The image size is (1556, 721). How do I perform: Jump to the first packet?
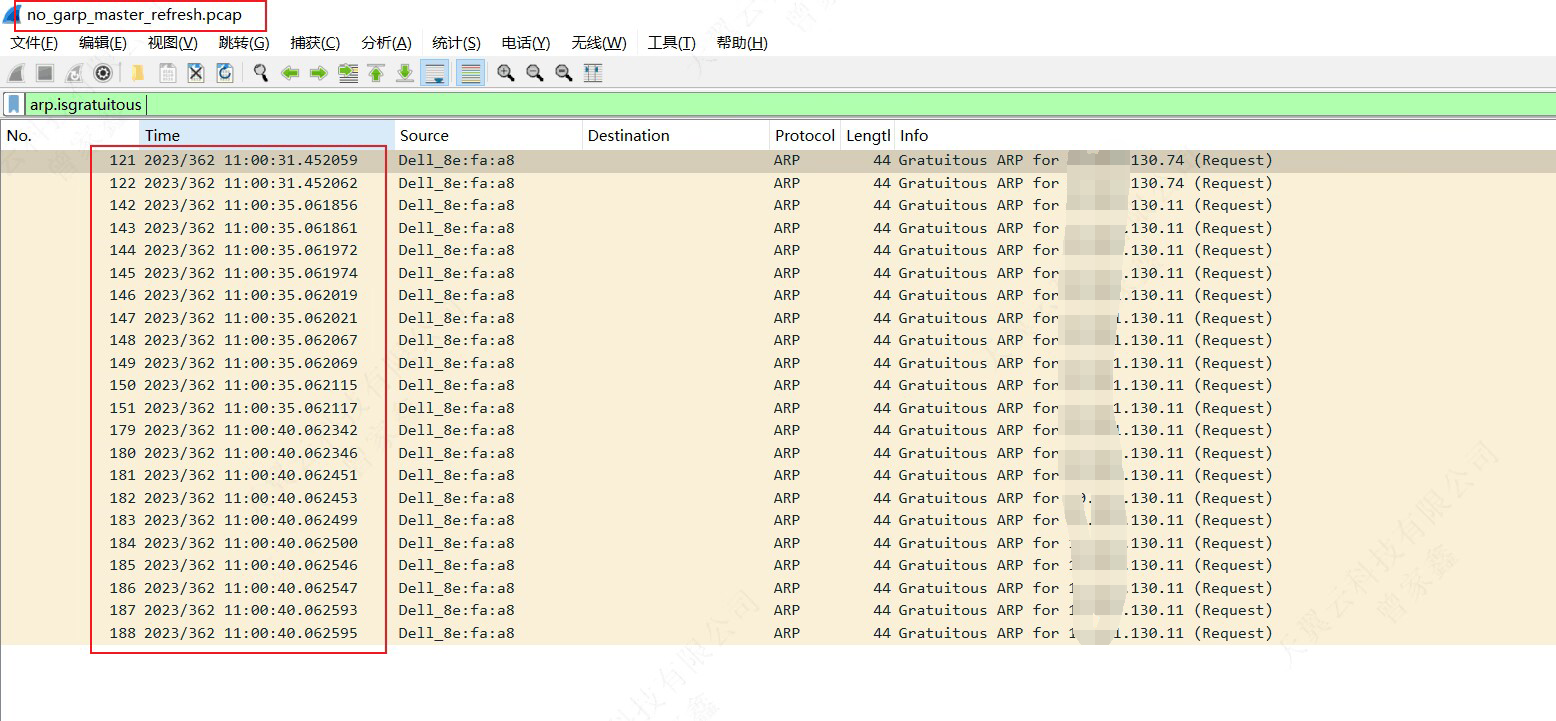pyautogui.click(x=376, y=73)
